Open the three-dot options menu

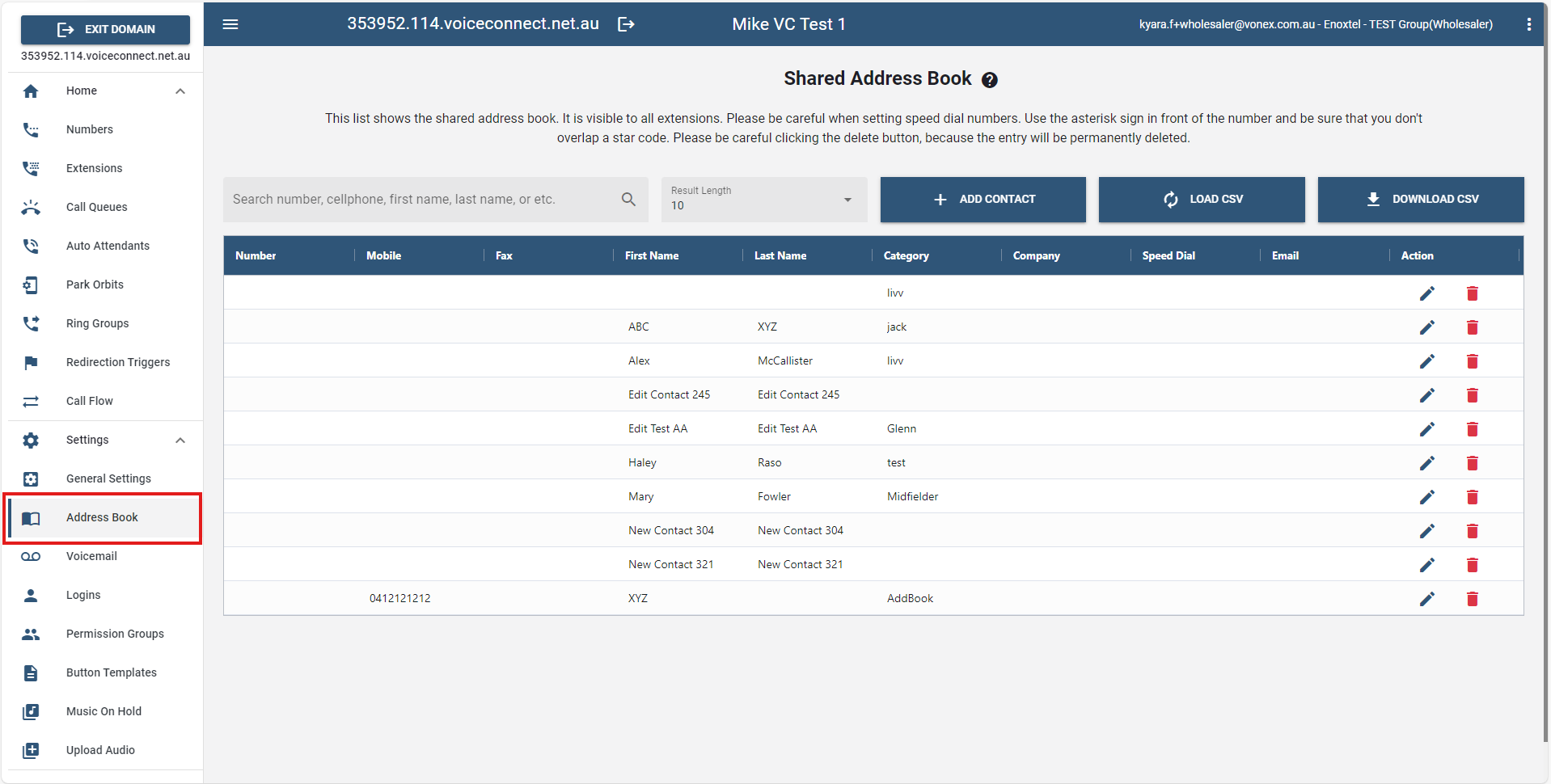point(1528,24)
